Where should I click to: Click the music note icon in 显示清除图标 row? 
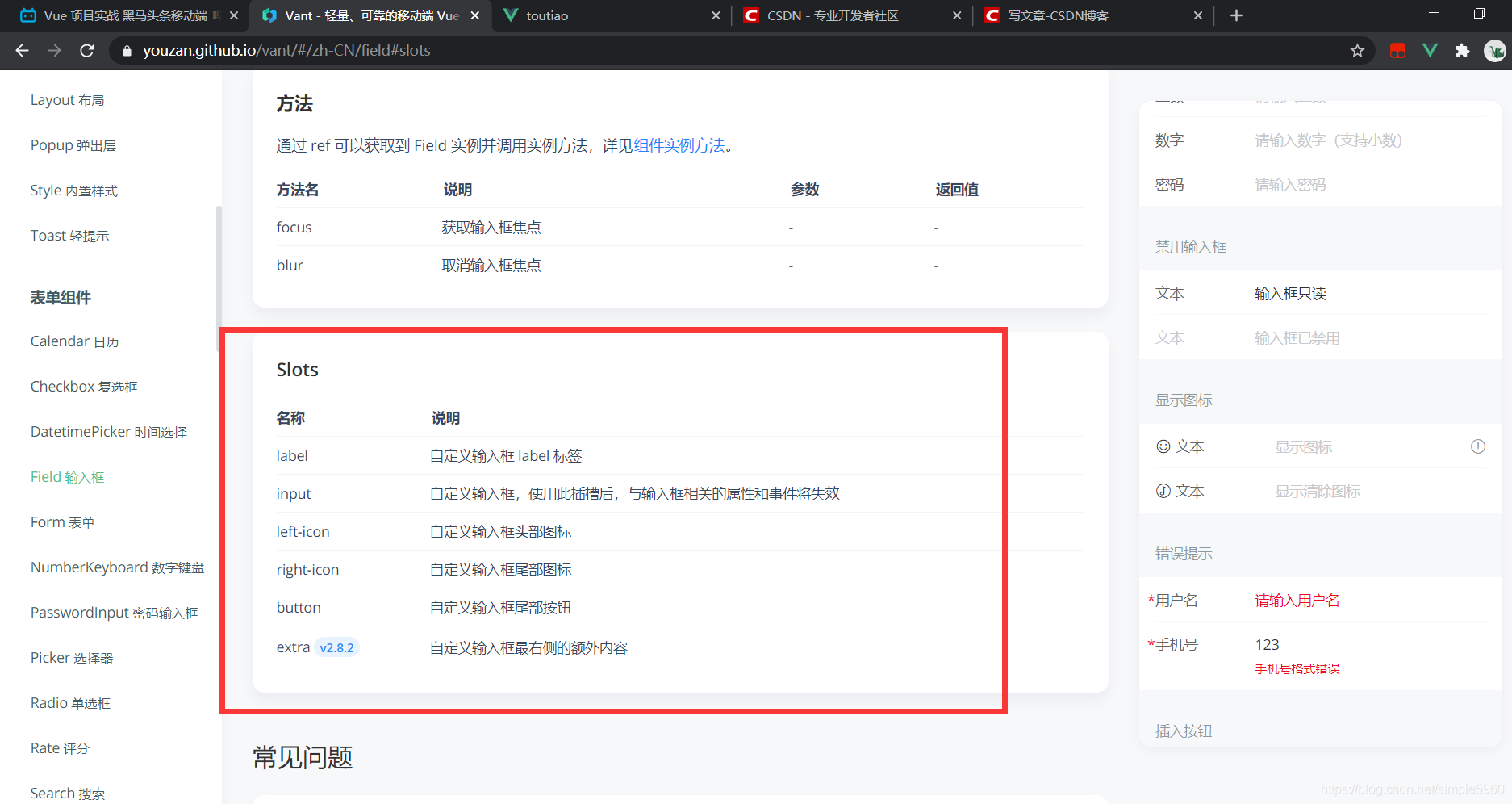click(x=1162, y=490)
